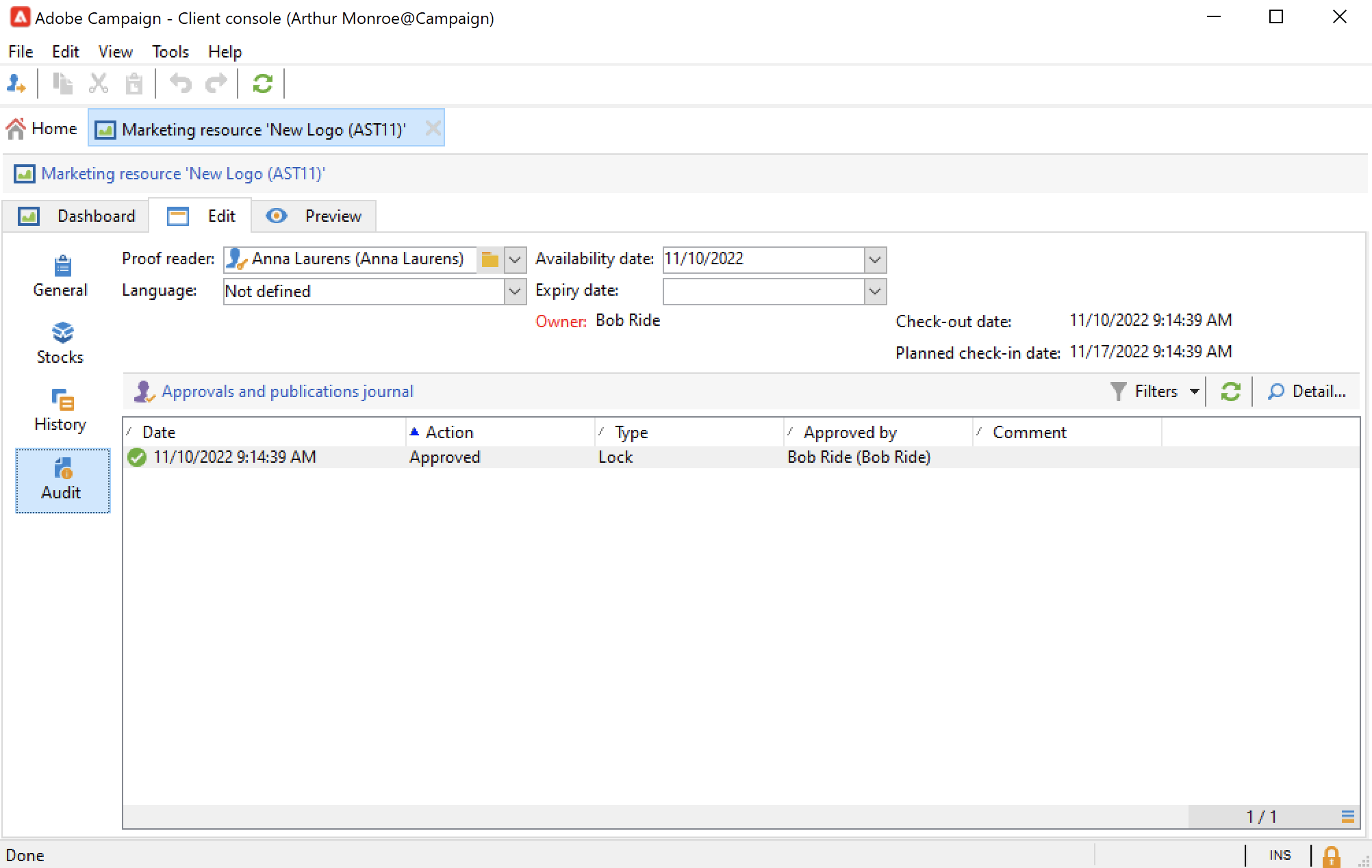Open the Expiry date dropdown
This screenshot has width=1372, height=868.
pos(874,292)
